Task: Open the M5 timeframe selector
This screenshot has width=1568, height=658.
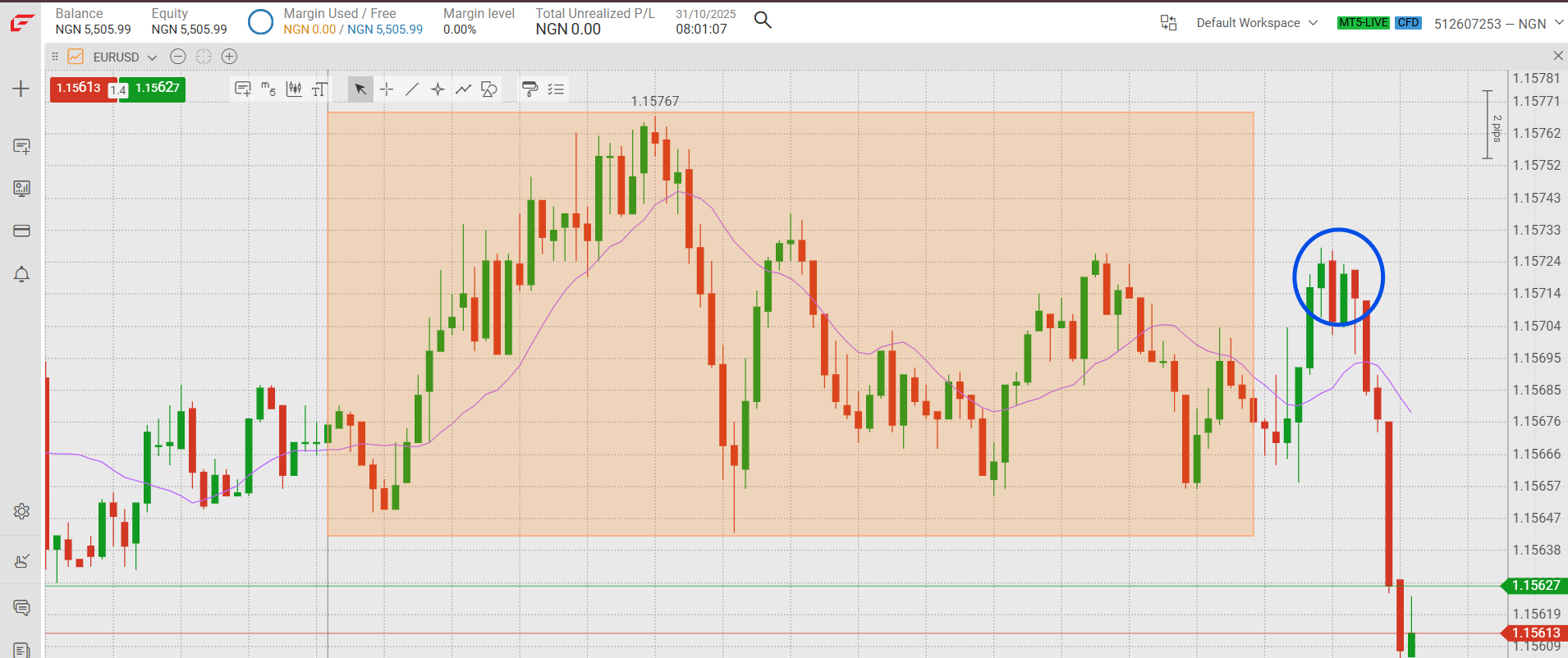Action: (268, 89)
